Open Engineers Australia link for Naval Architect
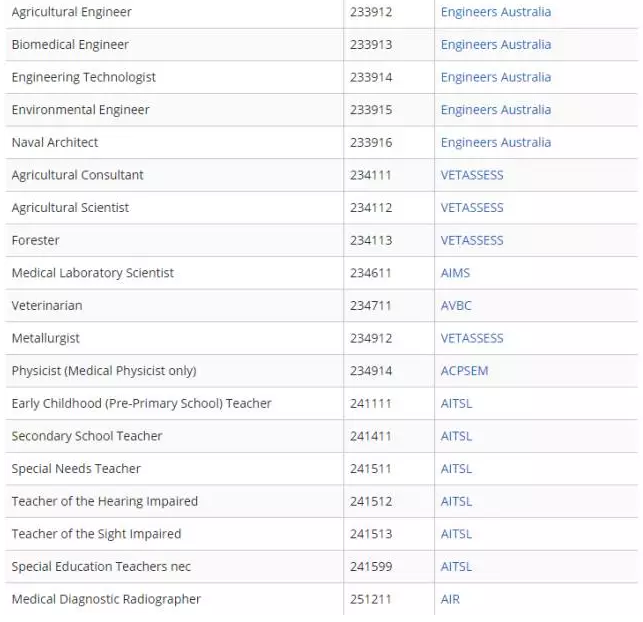This screenshot has height=622, width=643. [495, 143]
